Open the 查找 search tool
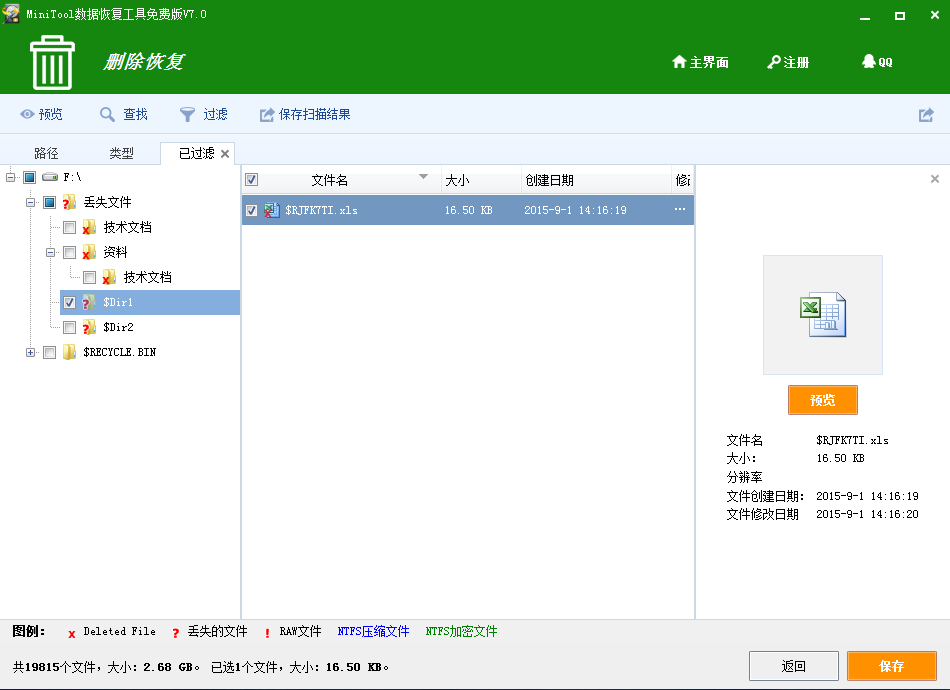The height and width of the screenshot is (690, 950). tap(124, 114)
